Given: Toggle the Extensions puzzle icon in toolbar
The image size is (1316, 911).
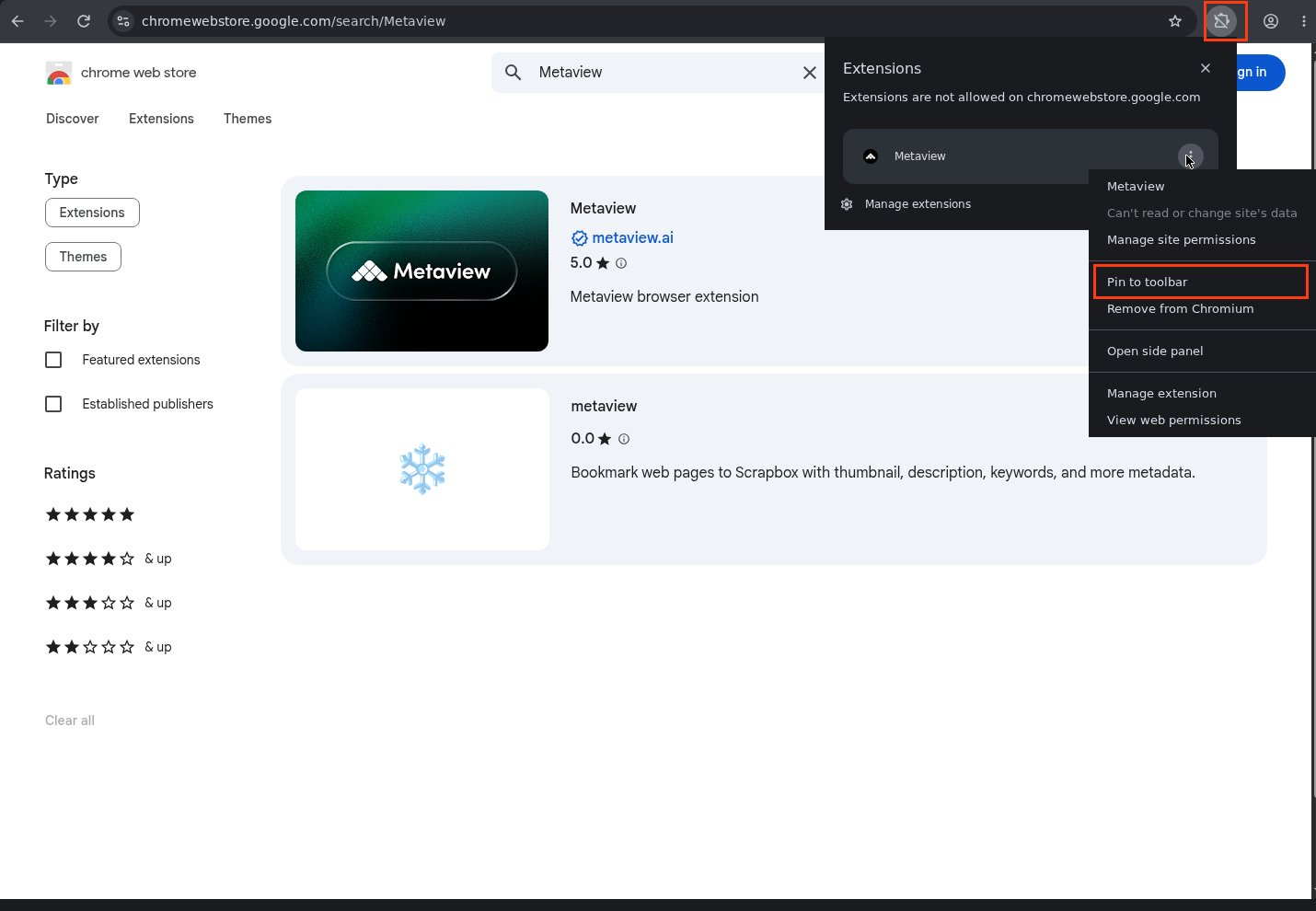Looking at the screenshot, I should click(1222, 21).
